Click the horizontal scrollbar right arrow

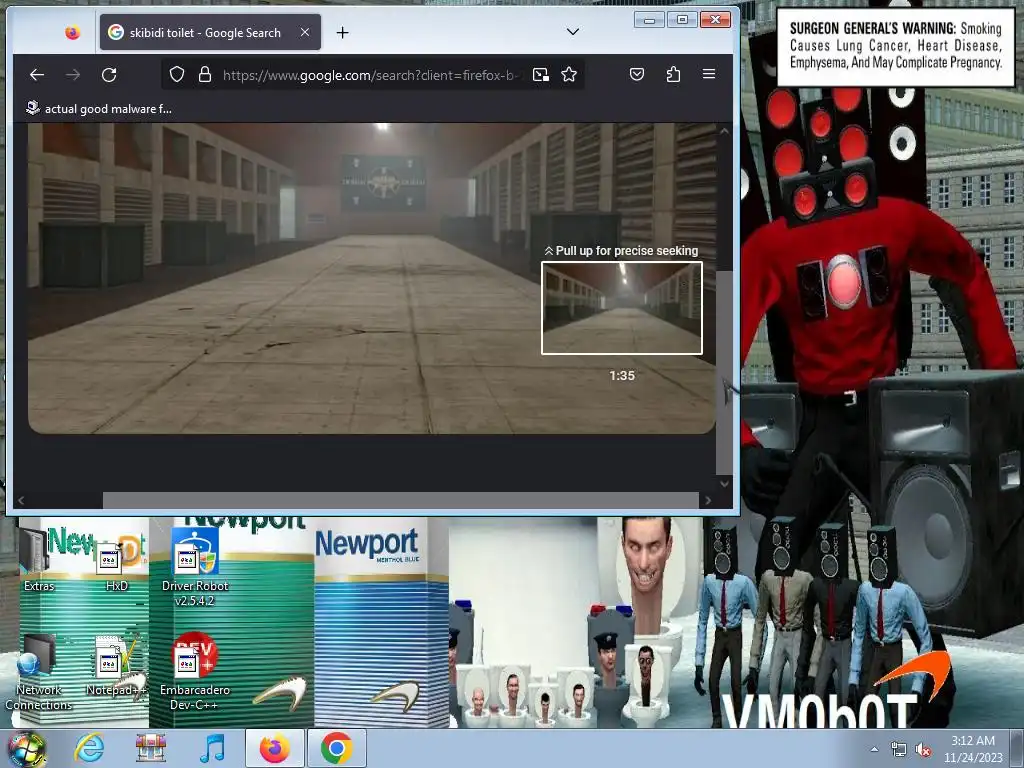708,500
